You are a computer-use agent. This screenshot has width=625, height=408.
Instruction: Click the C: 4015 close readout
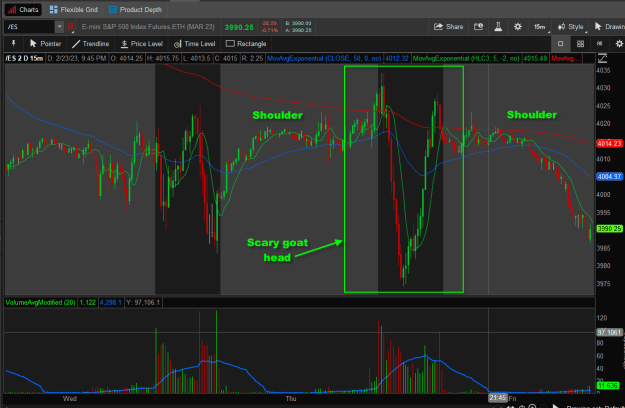coord(226,59)
